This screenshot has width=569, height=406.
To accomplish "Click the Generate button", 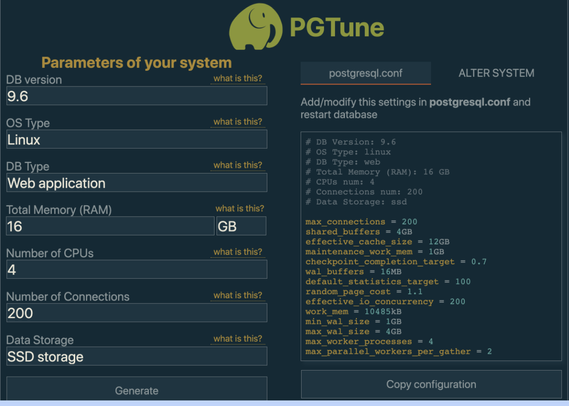I will (137, 390).
